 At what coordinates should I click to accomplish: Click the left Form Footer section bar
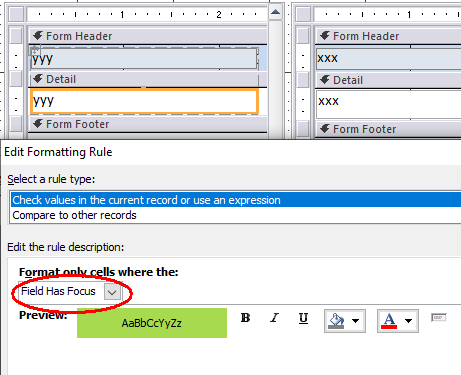click(x=148, y=124)
